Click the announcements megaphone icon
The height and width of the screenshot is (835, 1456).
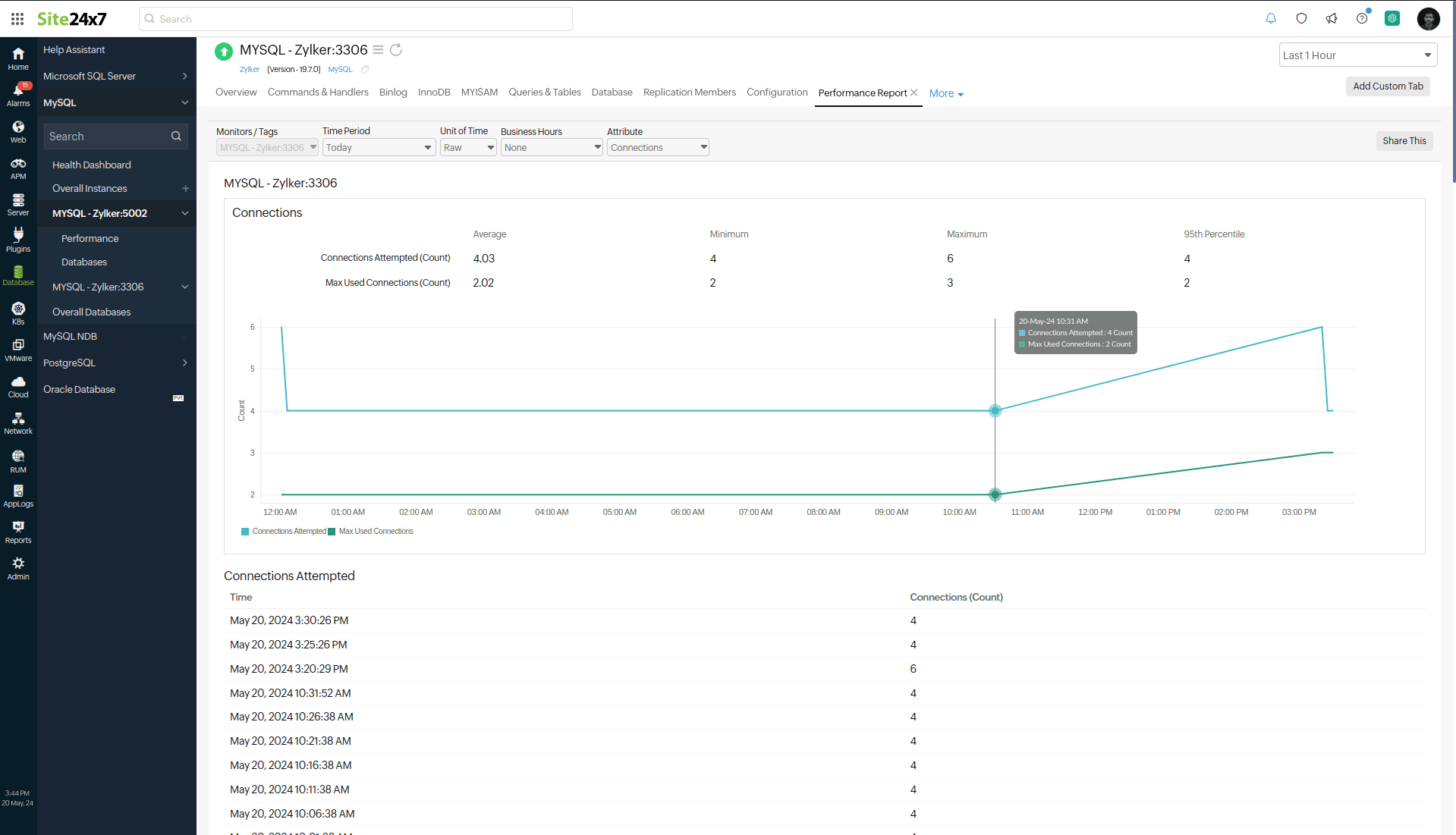click(1332, 19)
